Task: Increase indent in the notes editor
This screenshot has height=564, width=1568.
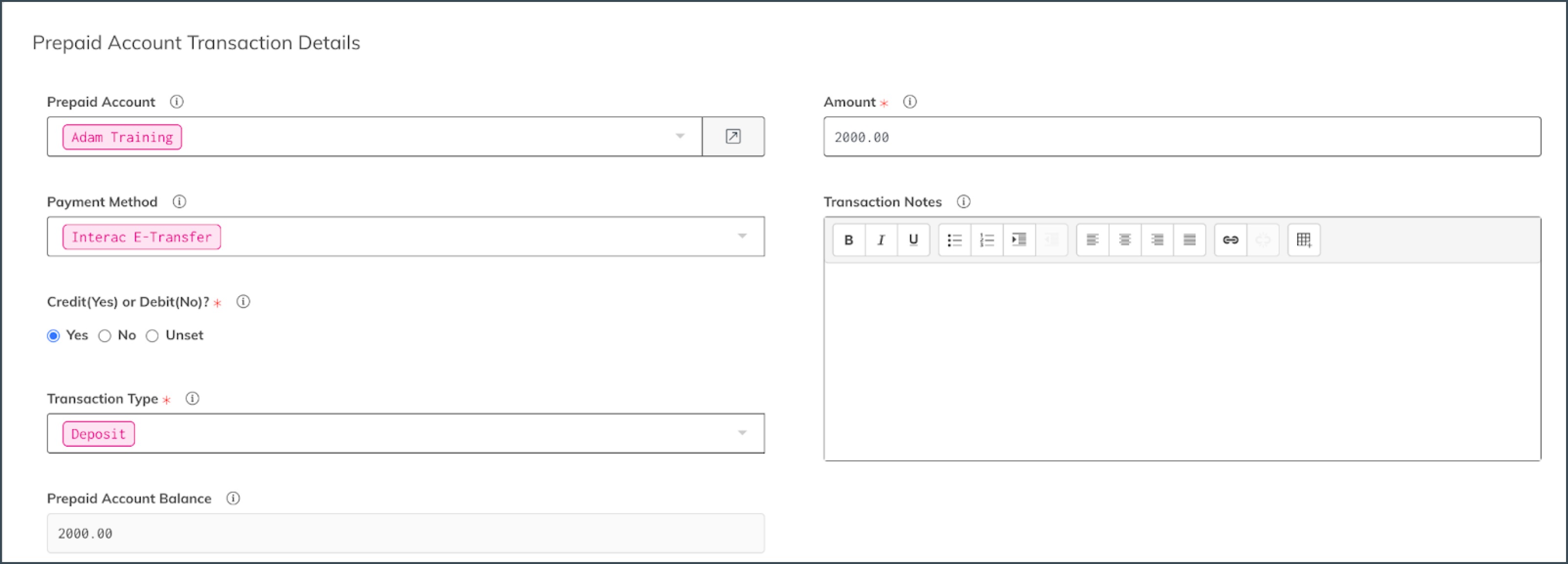Action: (1019, 239)
